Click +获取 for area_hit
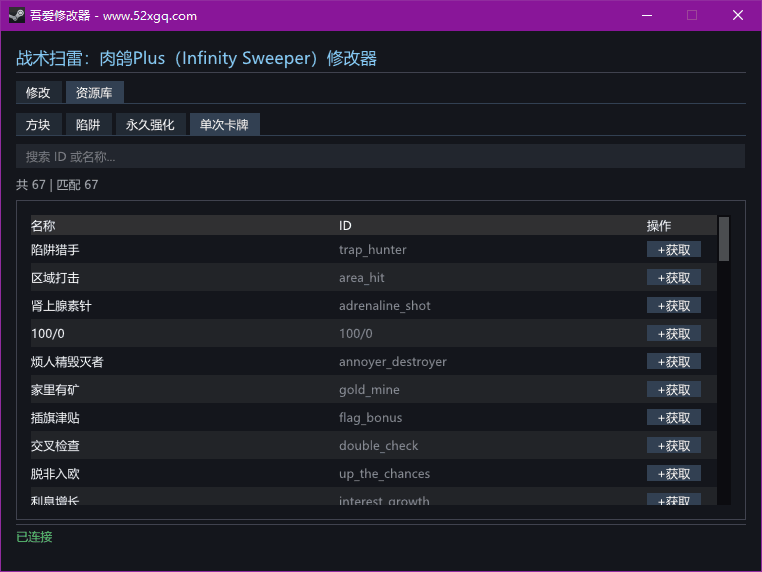762x572 pixels. coord(674,277)
